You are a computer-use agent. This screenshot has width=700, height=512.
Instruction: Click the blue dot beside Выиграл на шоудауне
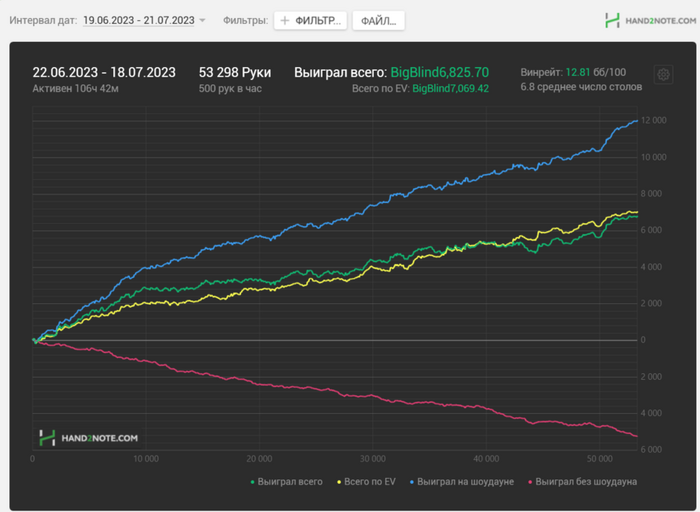click(x=412, y=482)
